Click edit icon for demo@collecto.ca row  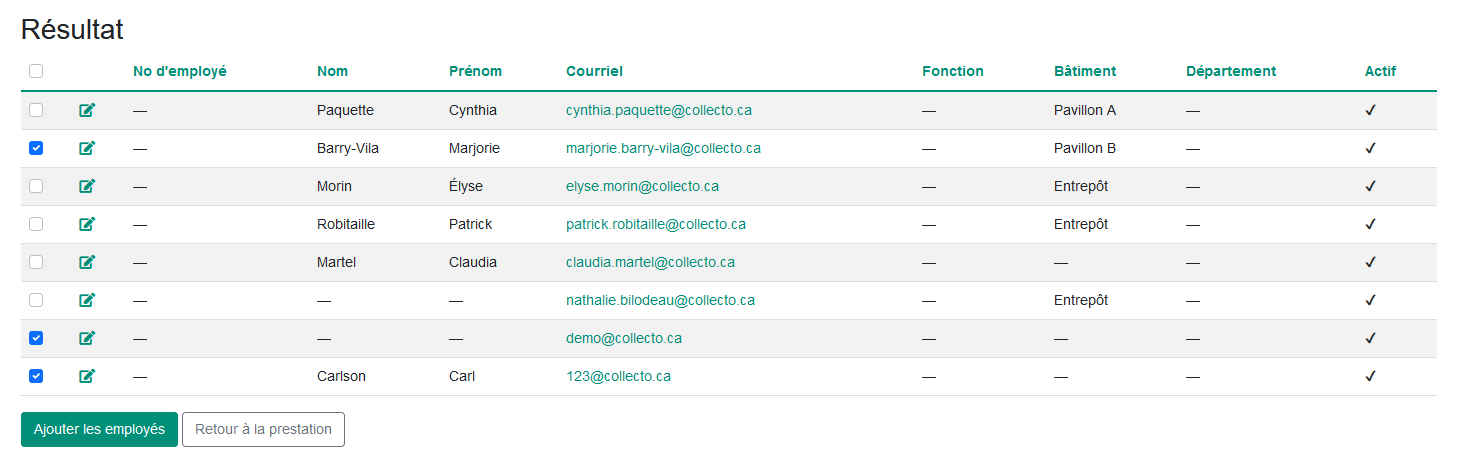pyautogui.click(x=87, y=338)
